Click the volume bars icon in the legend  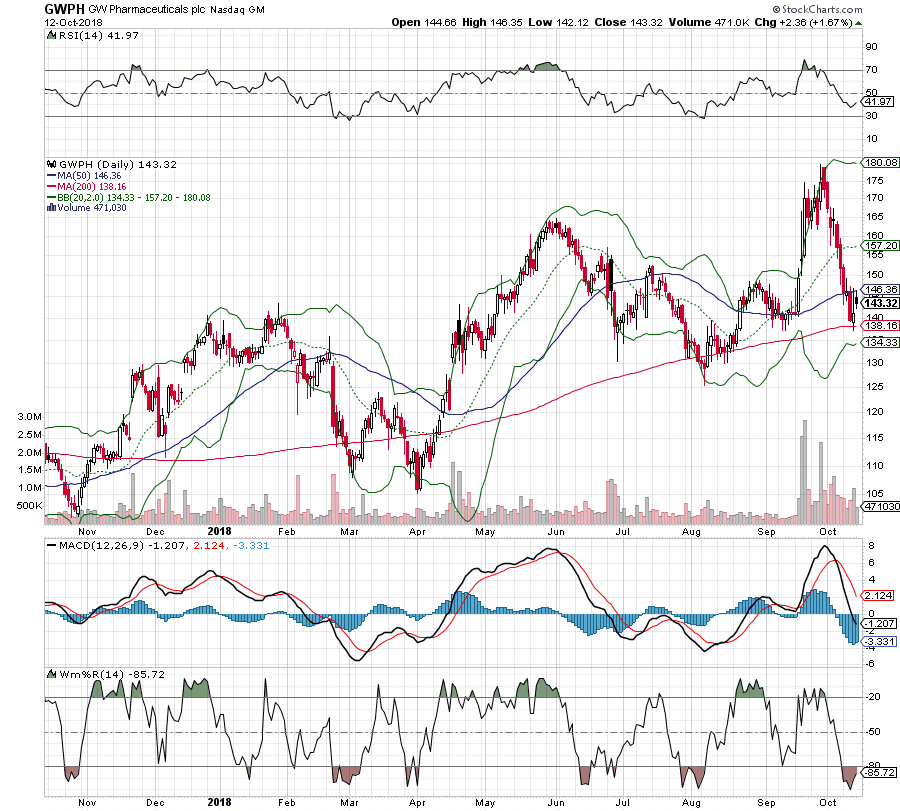point(51,208)
